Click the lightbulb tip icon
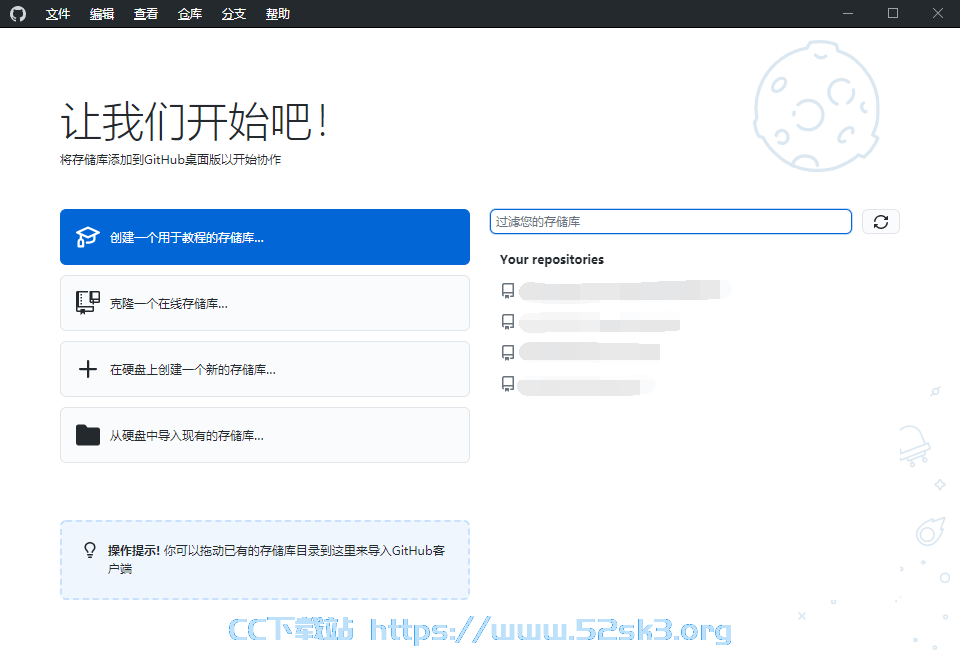The image size is (960, 660). [x=90, y=550]
